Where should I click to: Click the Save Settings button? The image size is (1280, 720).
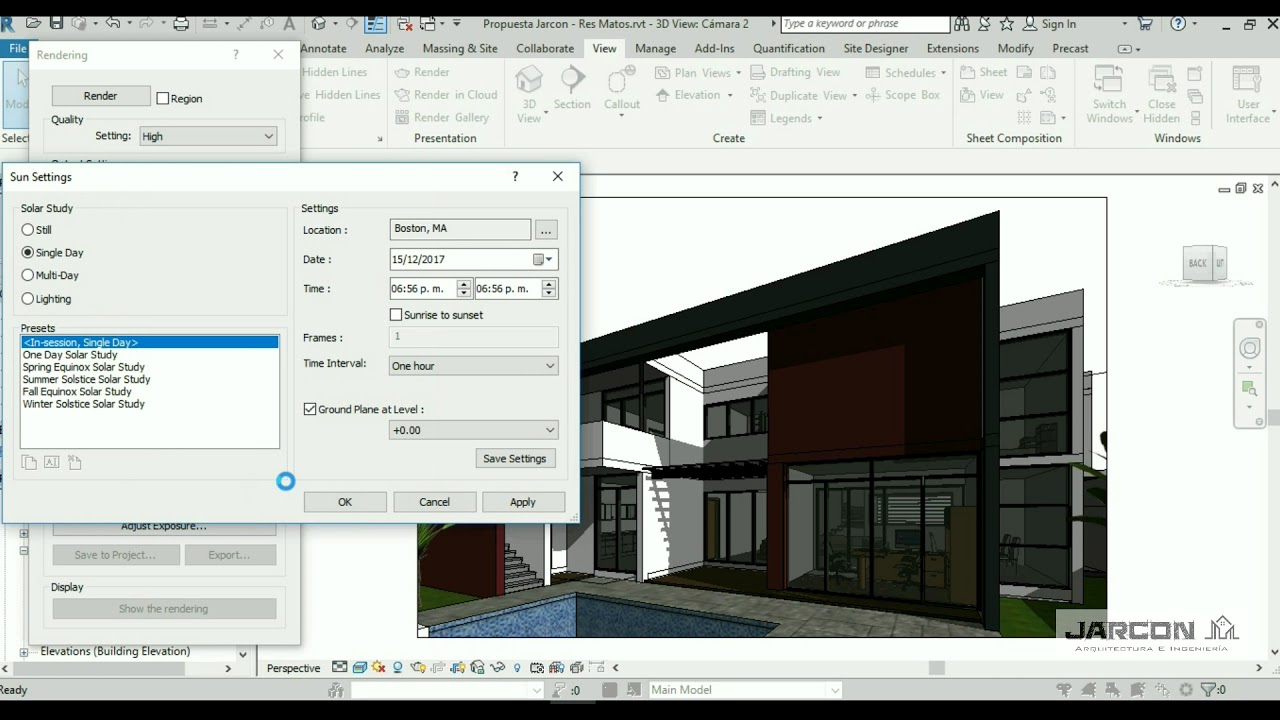point(515,459)
